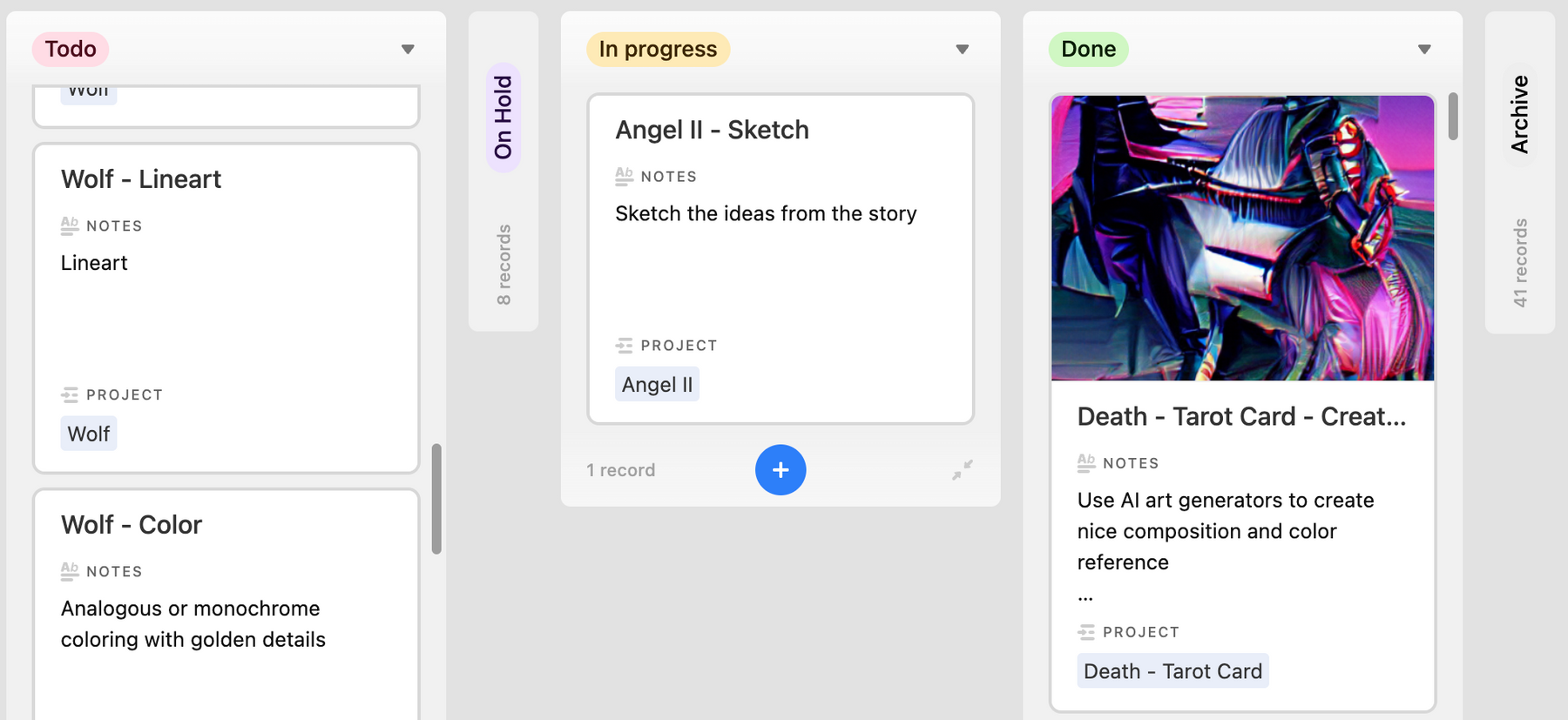This screenshot has width=1568, height=720.
Task: Click the Done status label
Action: click(1089, 50)
